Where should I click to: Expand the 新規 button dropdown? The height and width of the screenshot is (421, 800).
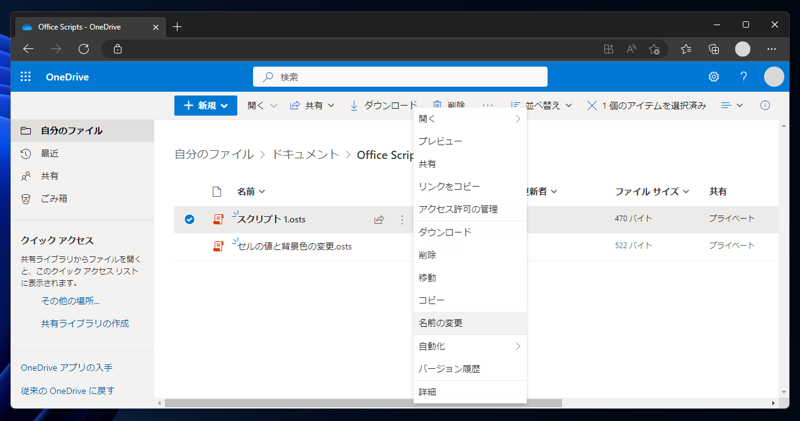coord(224,106)
